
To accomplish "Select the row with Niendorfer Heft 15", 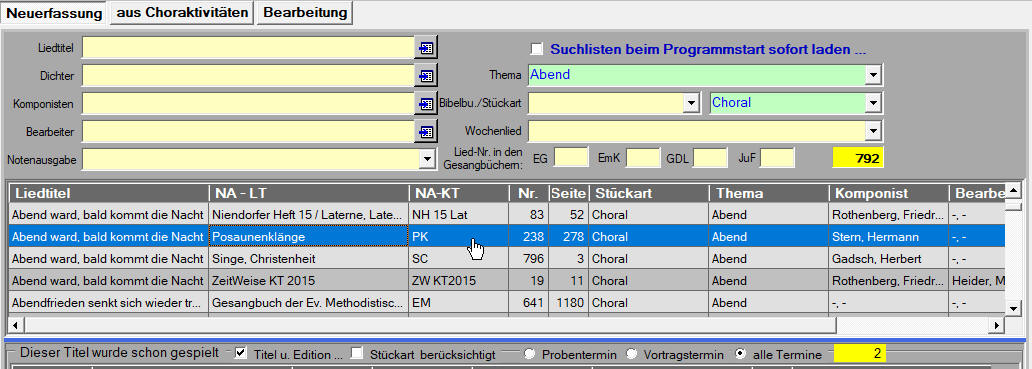I will (507, 214).
